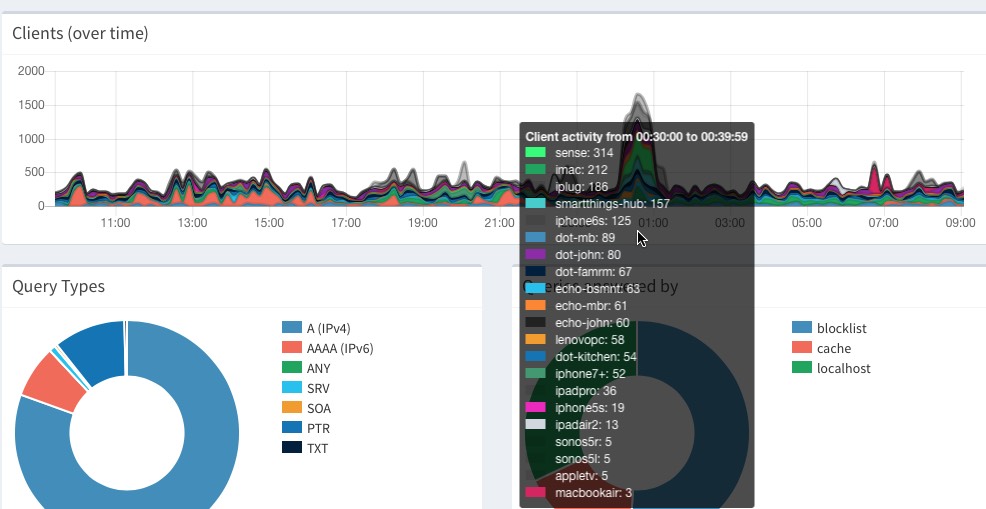Viewport: 986px width, 509px height.
Task: Click the "iphone6s: 125" tooltip row
Action: tap(578, 221)
